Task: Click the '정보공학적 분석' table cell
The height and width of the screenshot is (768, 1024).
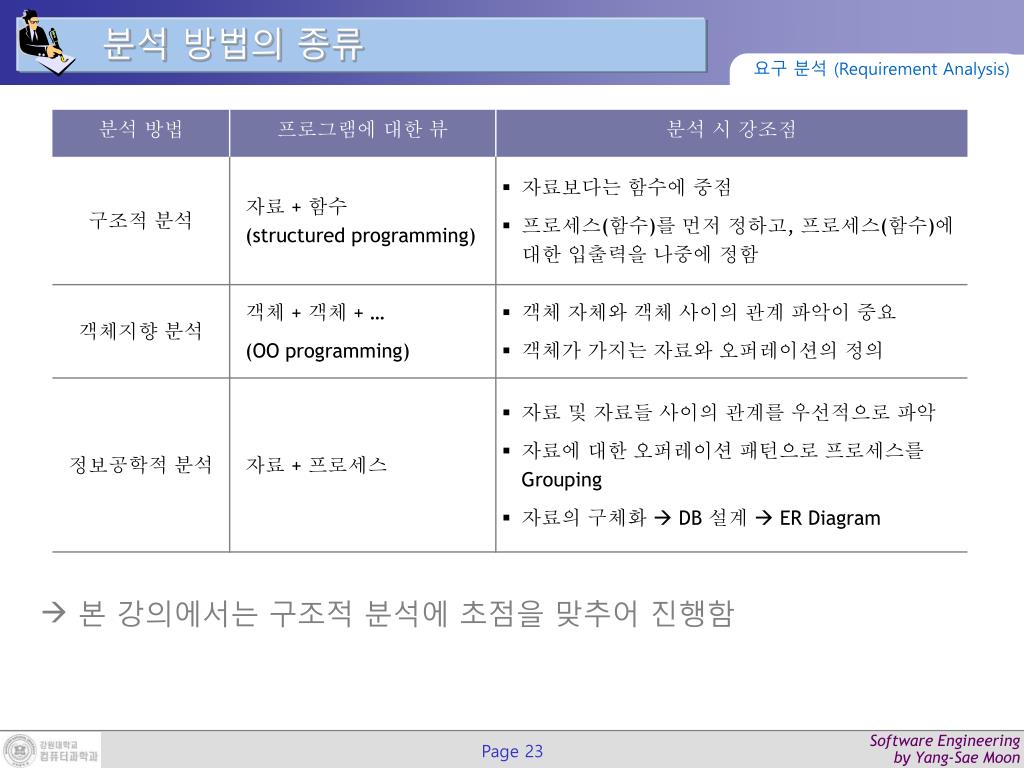Action: click(140, 465)
